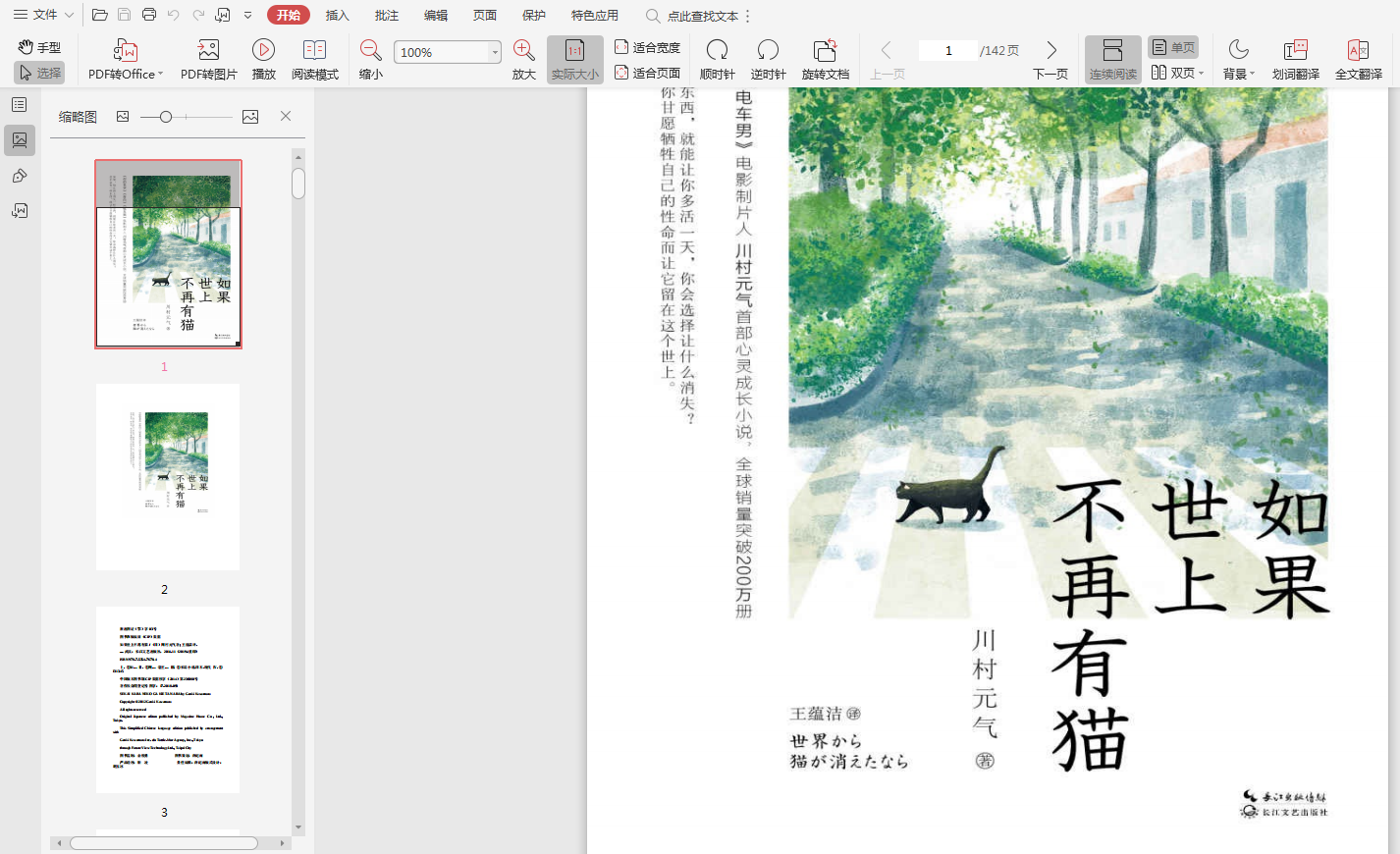Shrink thumbnails with small image icon
The image size is (1400, 854).
coord(123,116)
